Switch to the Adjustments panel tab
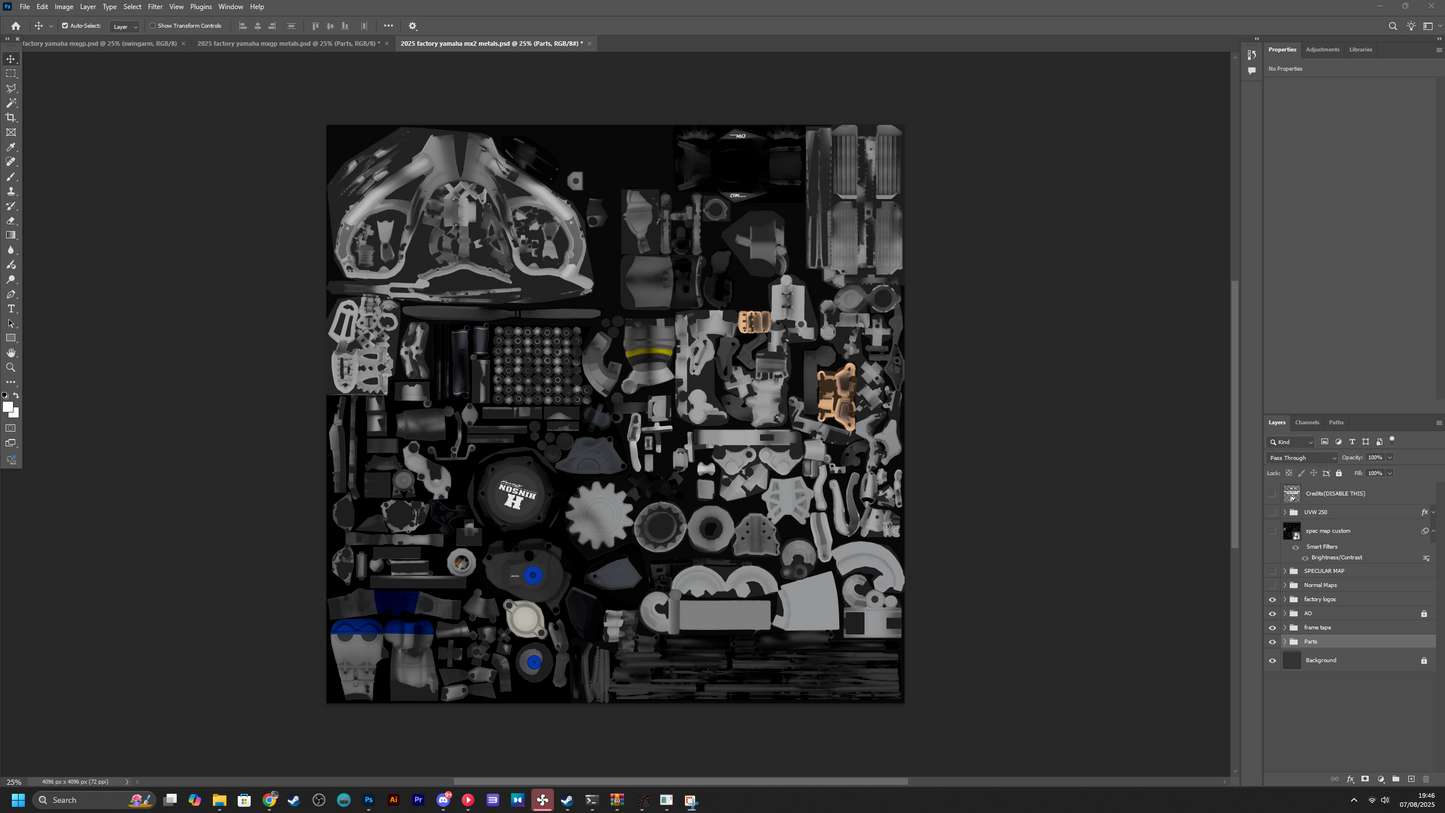The image size is (1445, 813). (x=1322, y=49)
